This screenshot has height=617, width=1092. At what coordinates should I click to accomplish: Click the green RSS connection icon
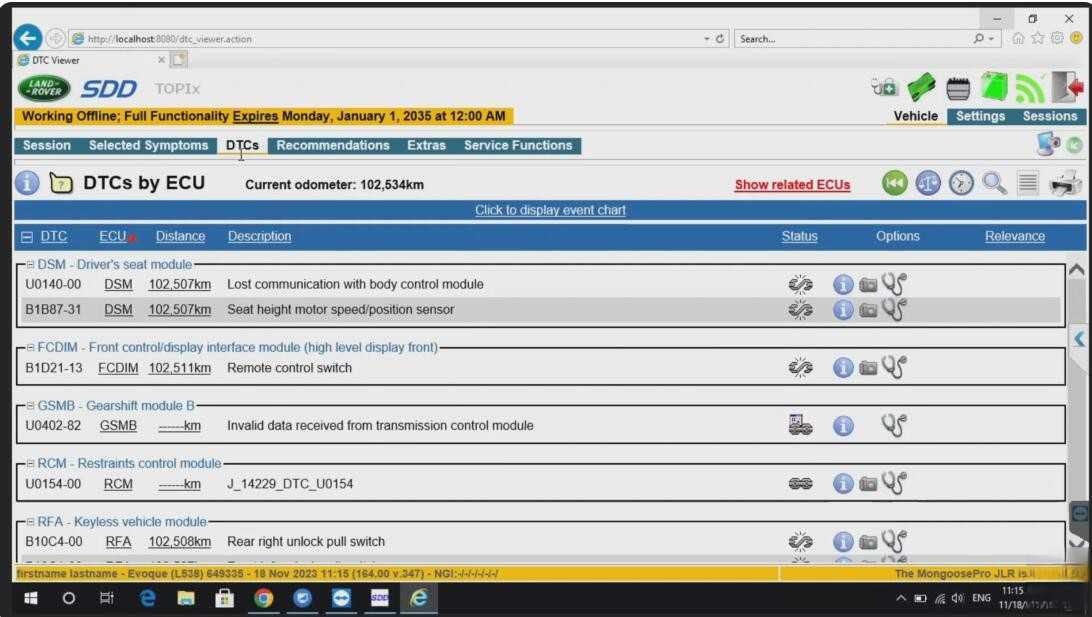1030,88
